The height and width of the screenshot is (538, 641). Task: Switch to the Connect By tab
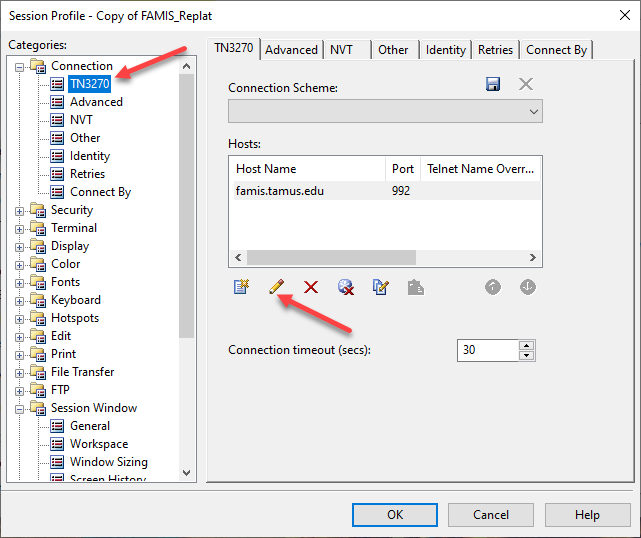[x=556, y=50]
